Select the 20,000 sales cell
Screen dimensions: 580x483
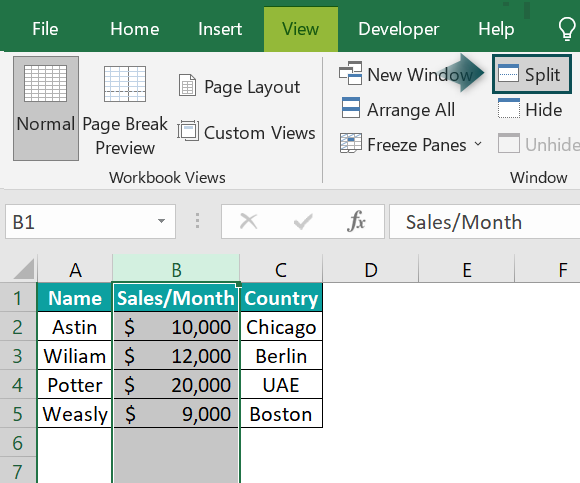point(176,384)
